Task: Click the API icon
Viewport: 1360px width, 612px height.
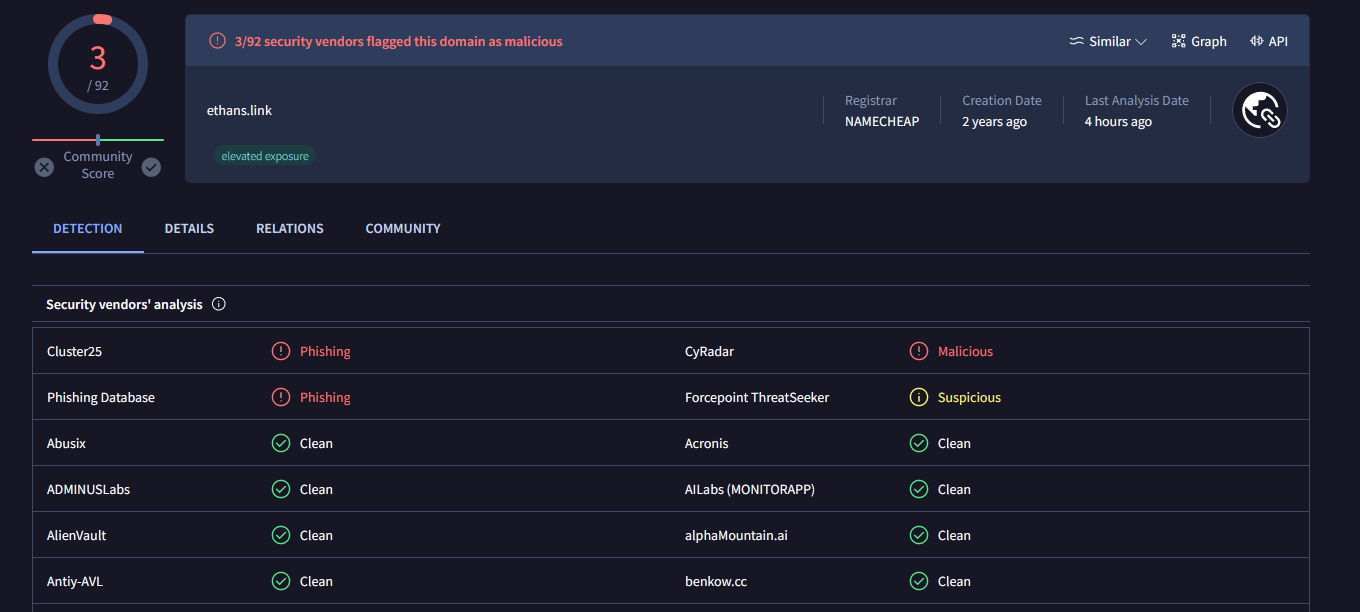Action: 1256,41
